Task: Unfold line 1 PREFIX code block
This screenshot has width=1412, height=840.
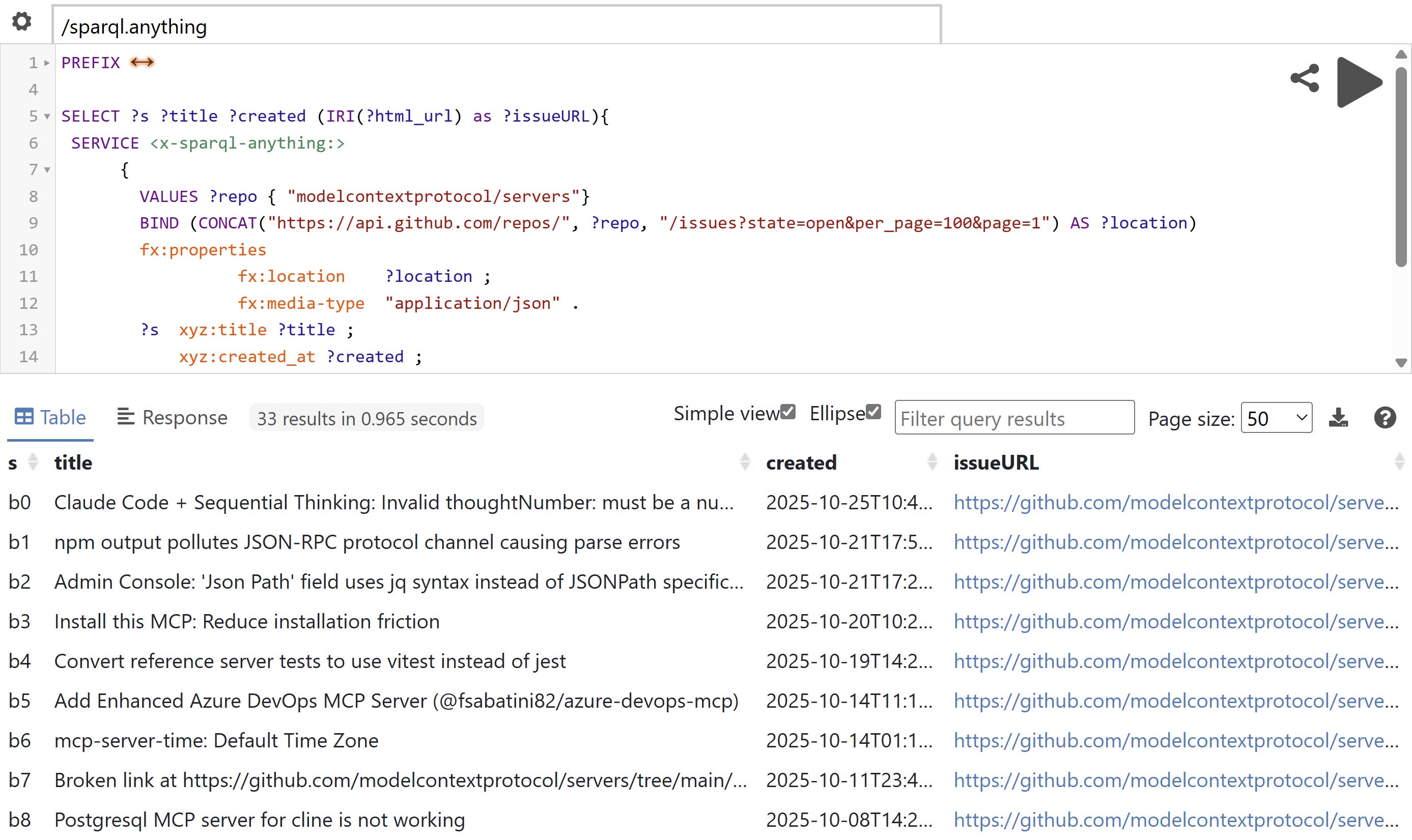Action: 47,63
